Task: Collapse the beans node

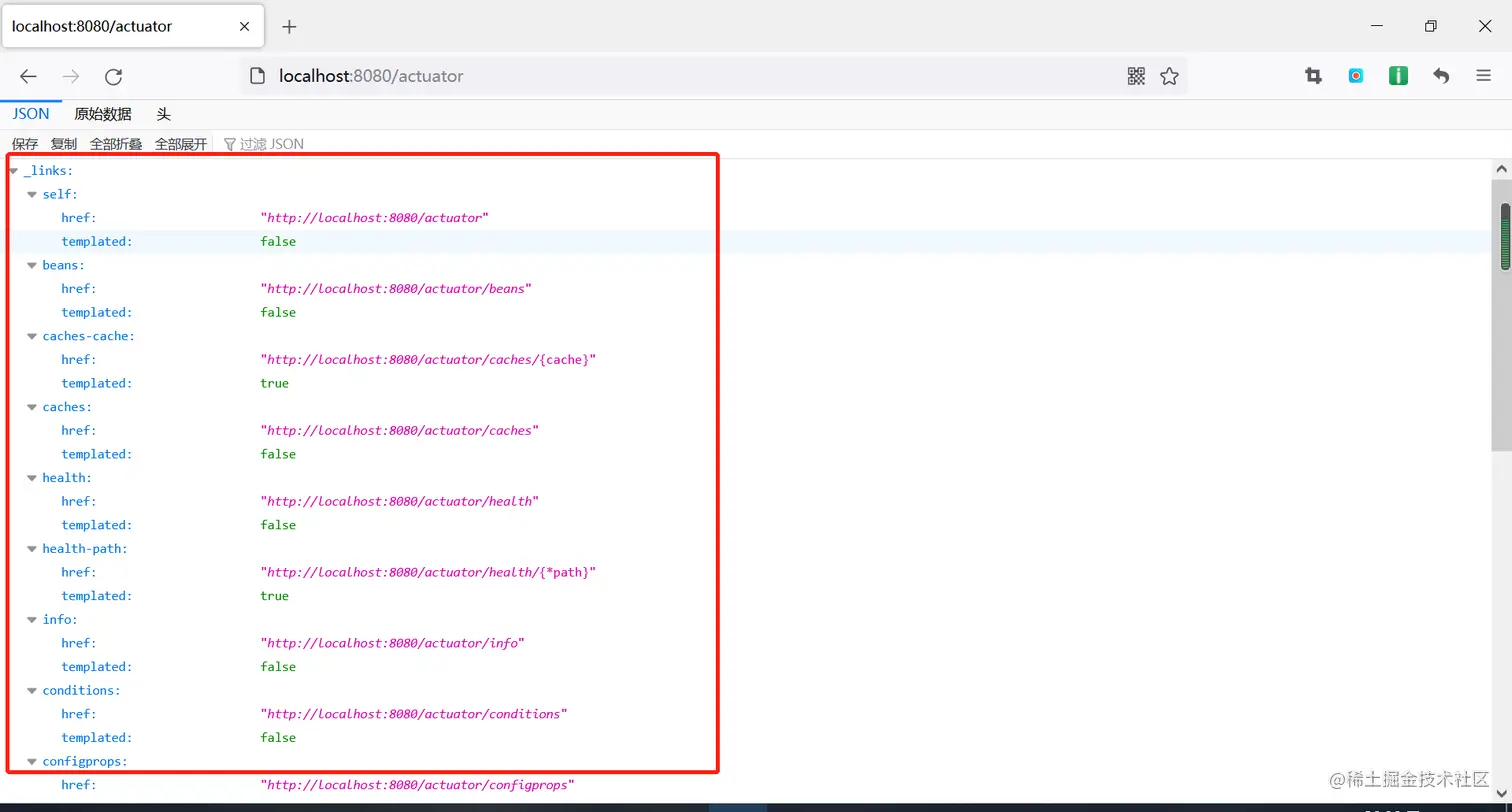Action: (32, 266)
